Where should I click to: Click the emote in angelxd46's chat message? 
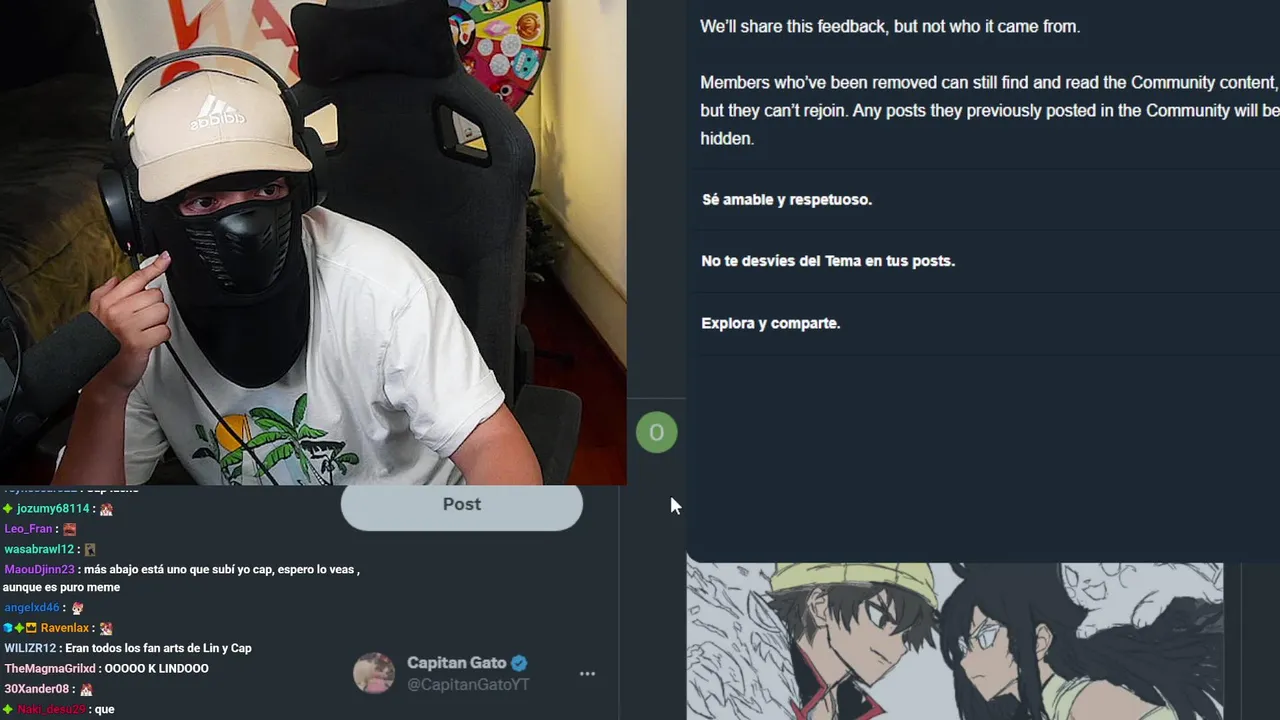[x=77, y=608]
